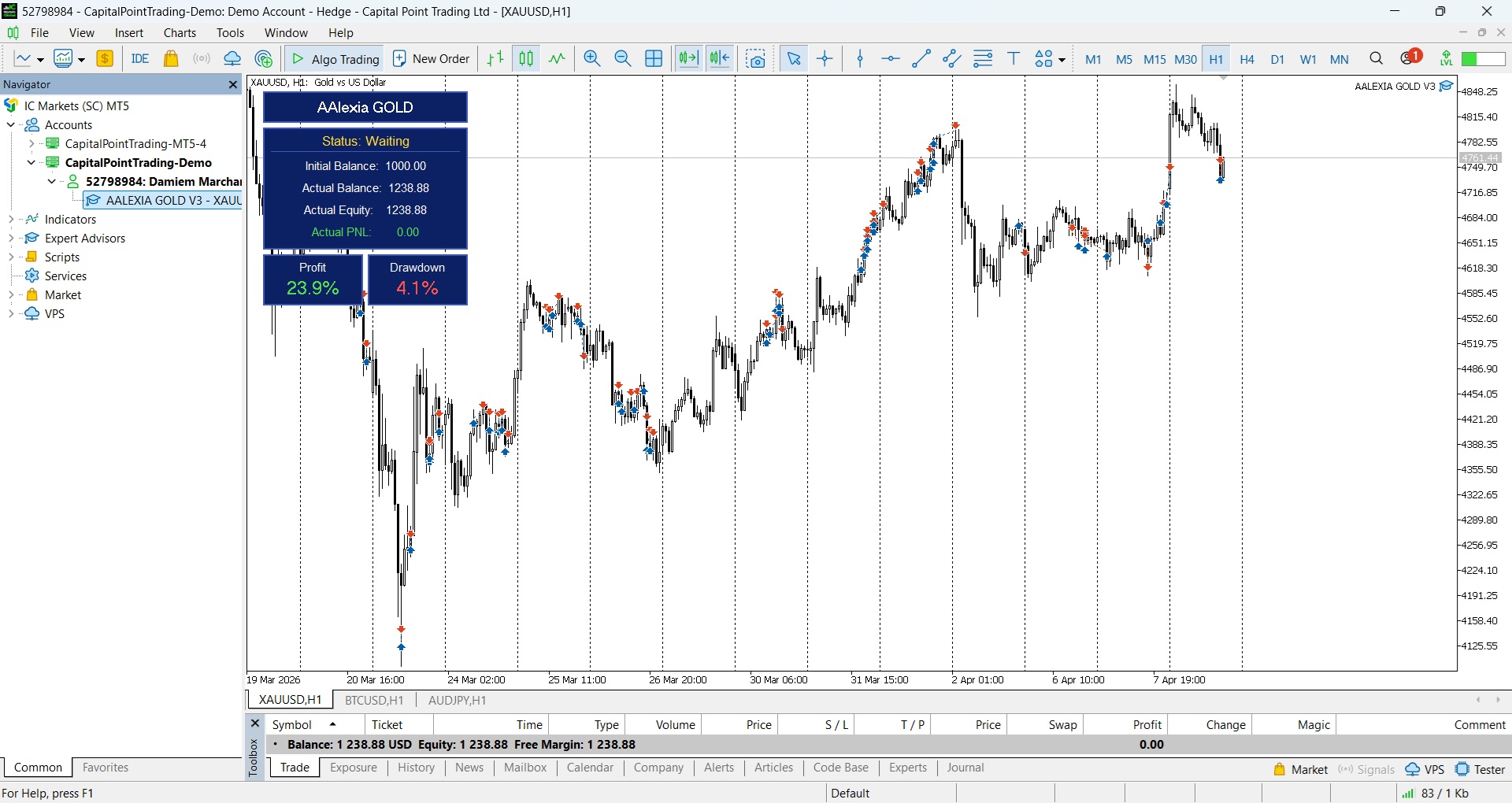
Task: Select the equidistant channel tool
Action: click(952, 59)
